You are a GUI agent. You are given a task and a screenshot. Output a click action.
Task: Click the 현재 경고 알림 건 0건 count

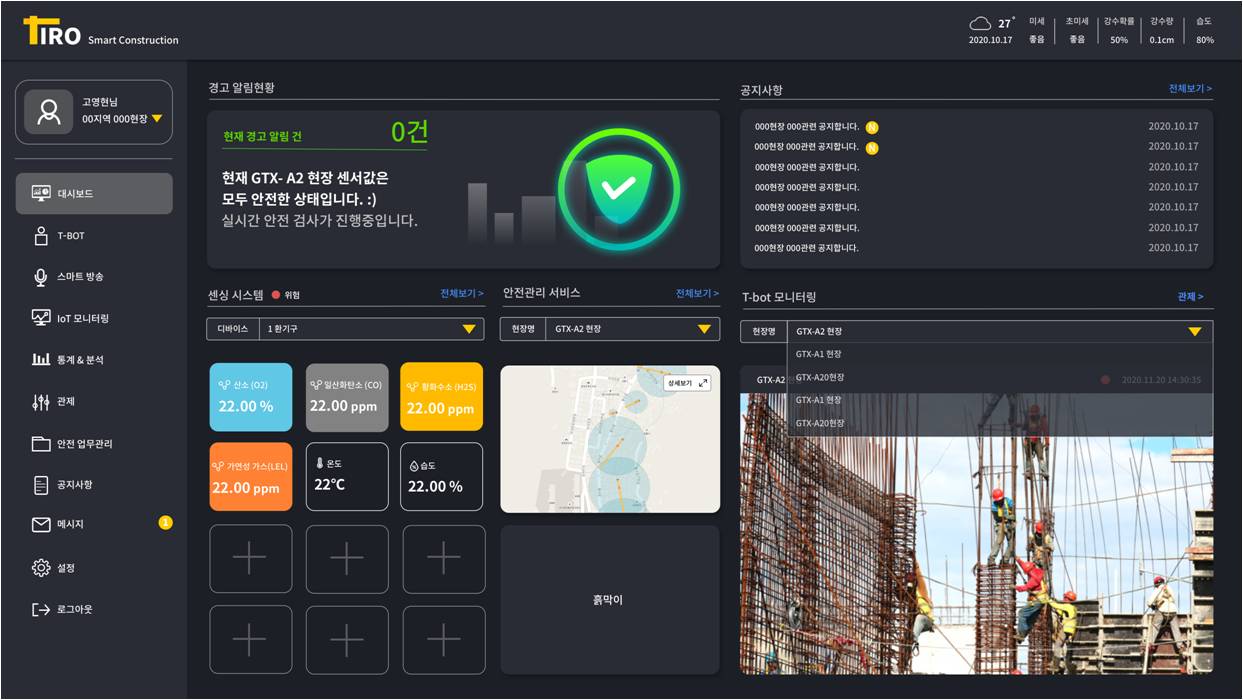(409, 132)
